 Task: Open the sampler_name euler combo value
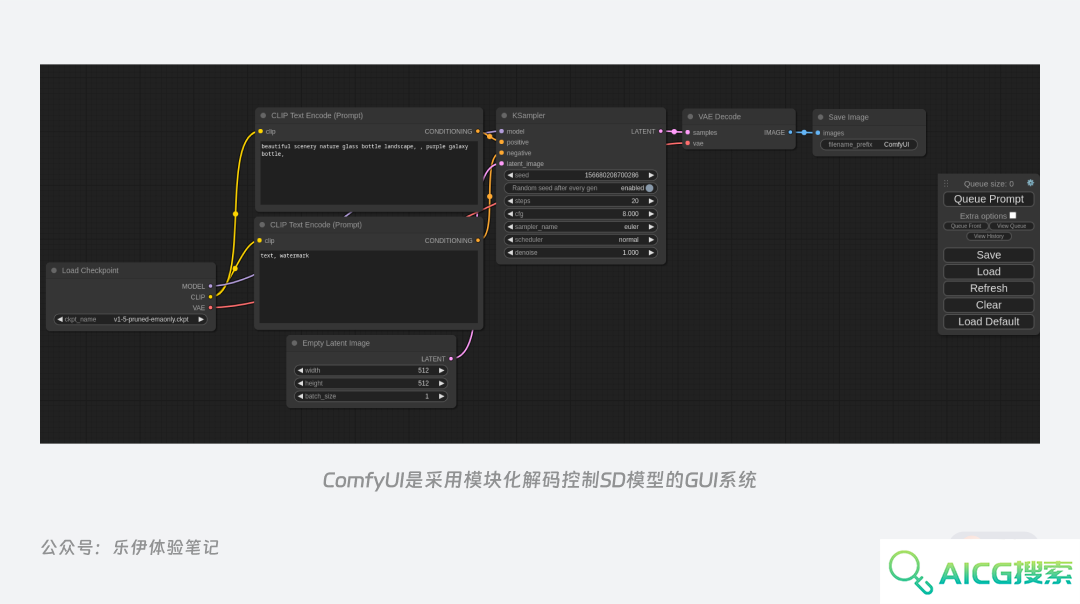click(631, 227)
